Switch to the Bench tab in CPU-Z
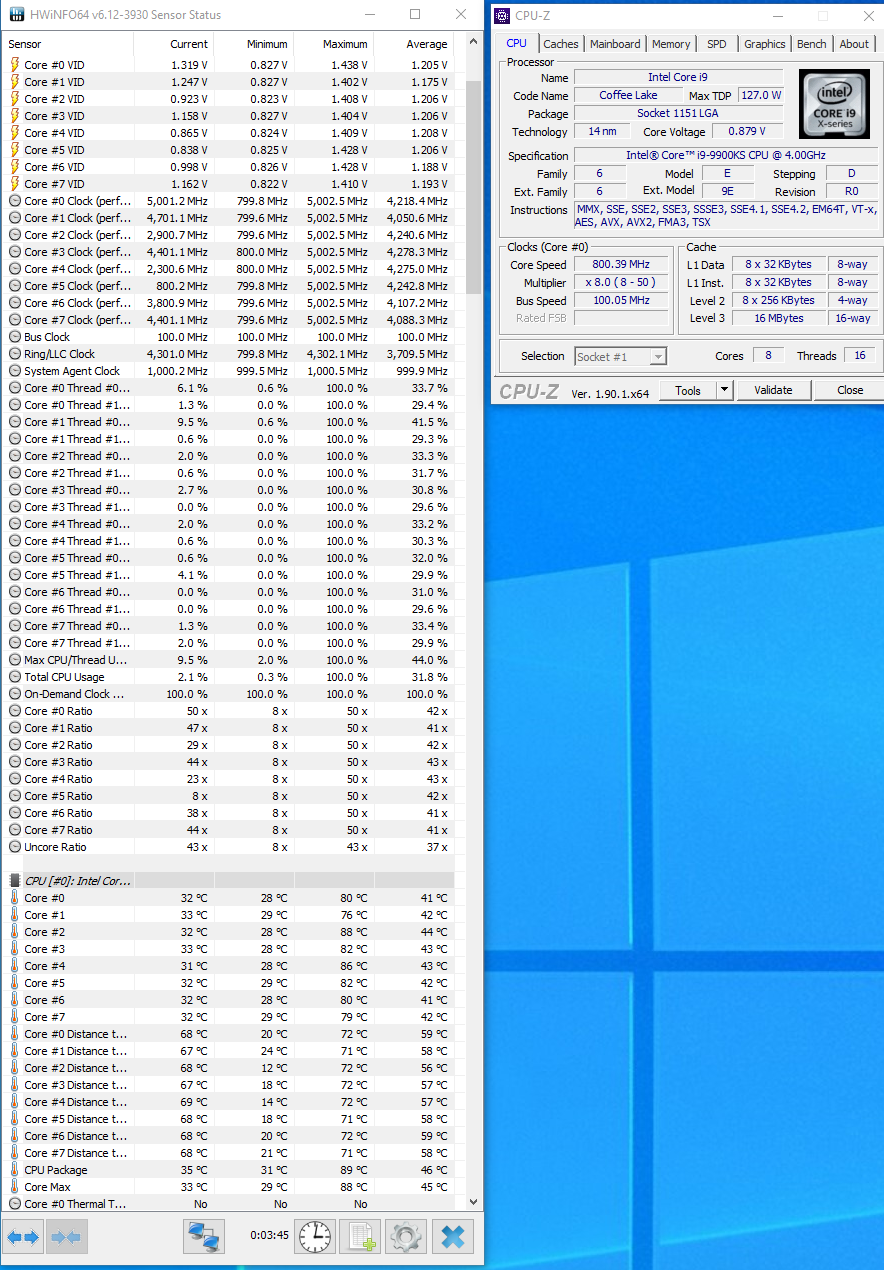Image resolution: width=884 pixels, height=1270 pixels. (812, 44)
